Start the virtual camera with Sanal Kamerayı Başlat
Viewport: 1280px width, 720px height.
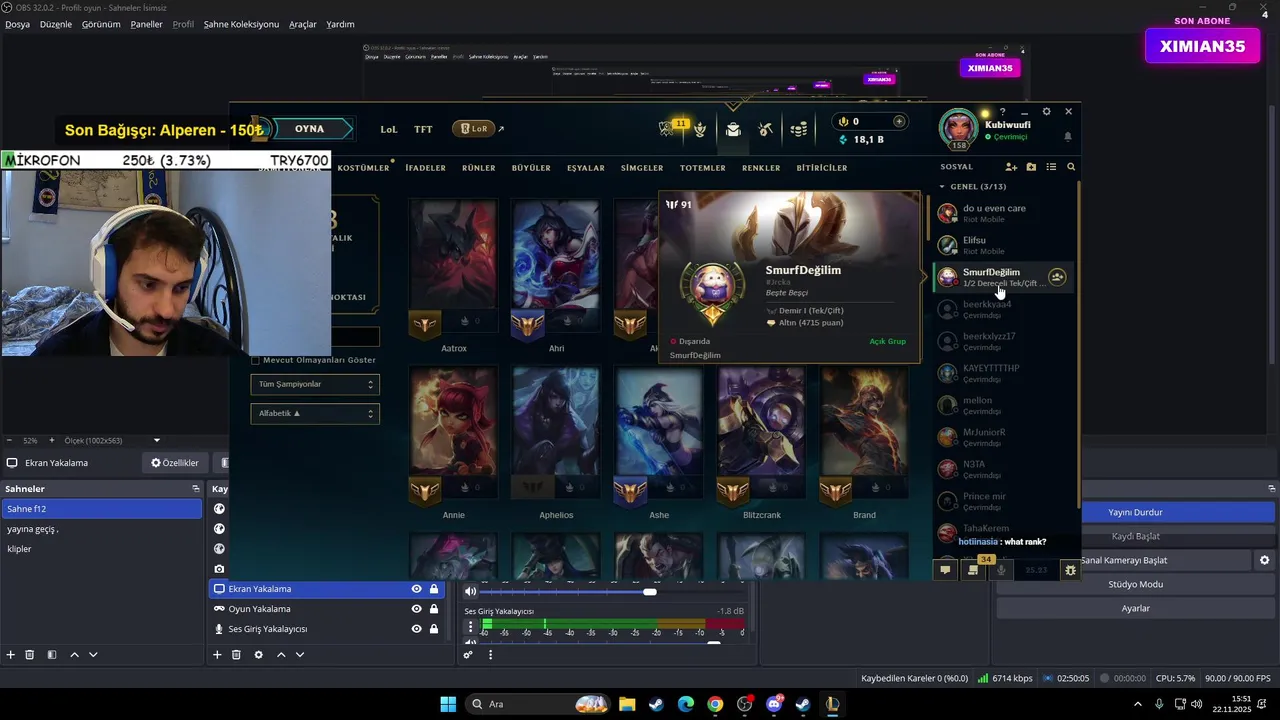coord(1124,561)
